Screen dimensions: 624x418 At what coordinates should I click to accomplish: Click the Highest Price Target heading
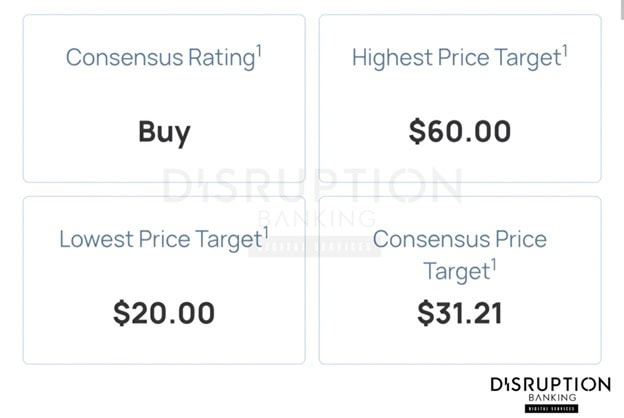(455, 57)
